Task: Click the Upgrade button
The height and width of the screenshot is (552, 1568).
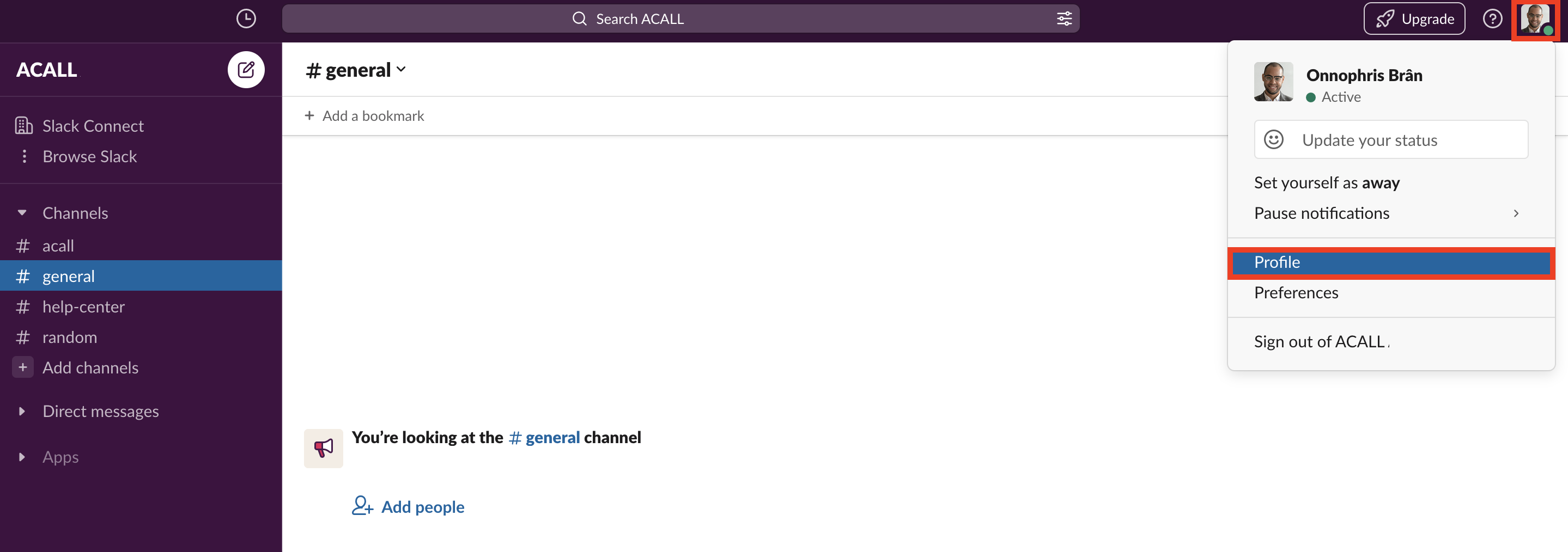Action: 1414,19
